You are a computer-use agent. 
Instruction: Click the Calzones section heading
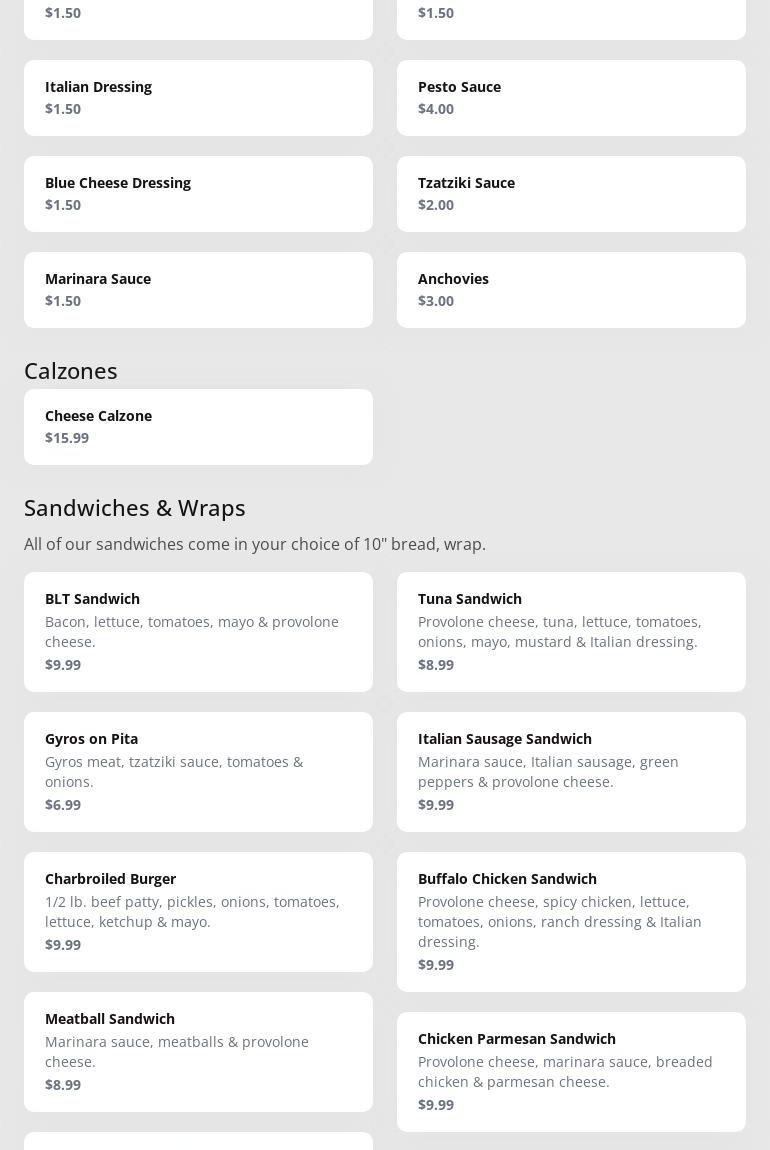(x=71, y=371)
